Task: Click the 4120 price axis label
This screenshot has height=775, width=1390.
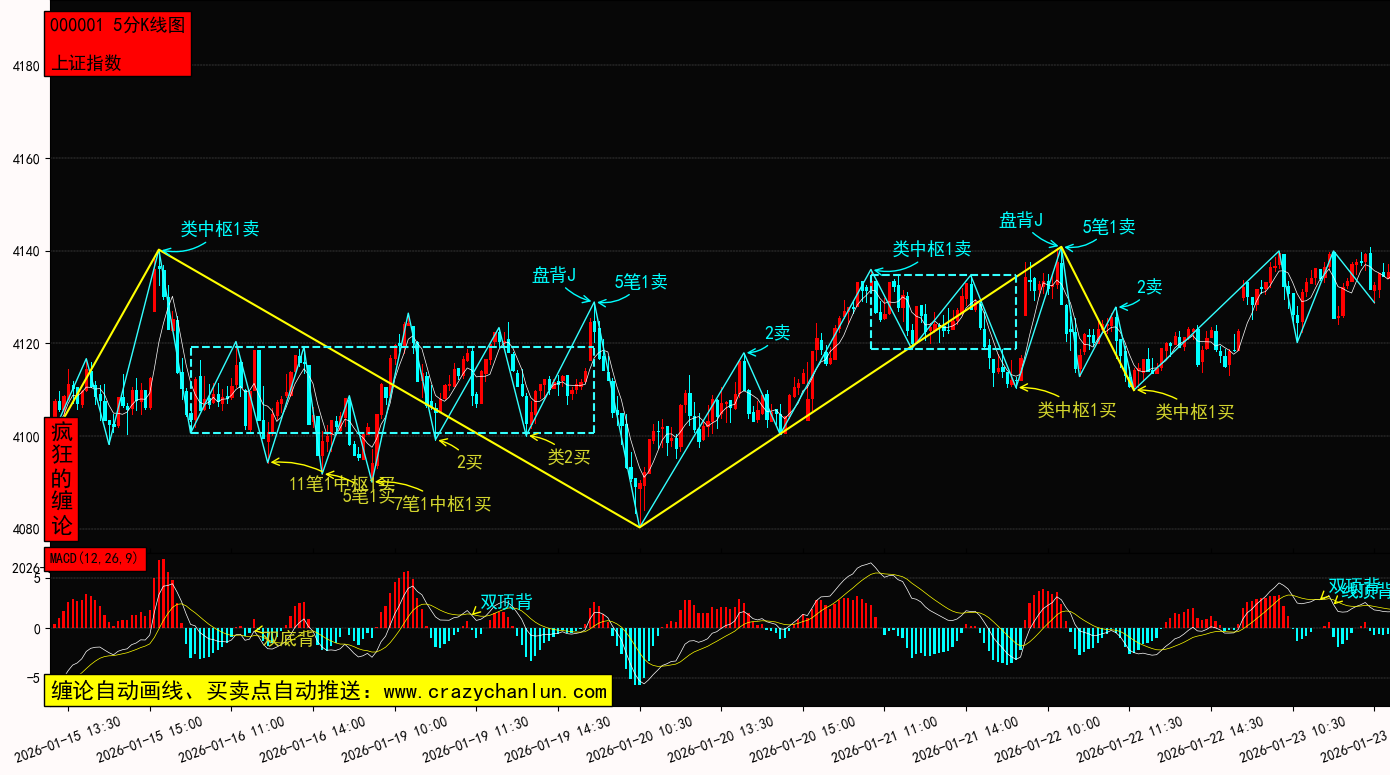Action: 25,344
